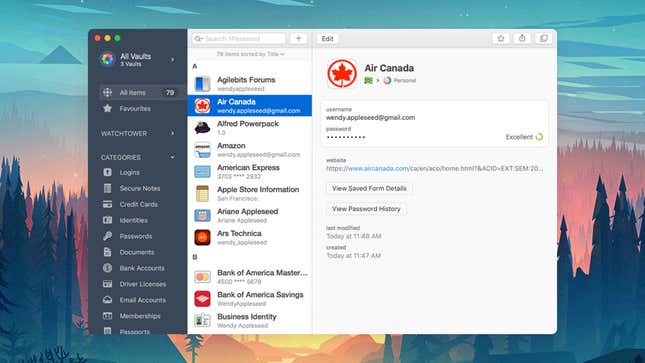Expand the Watchtower section arrow
The height and width of the screenshot is (363, 645).
click(x=172, y=133)
